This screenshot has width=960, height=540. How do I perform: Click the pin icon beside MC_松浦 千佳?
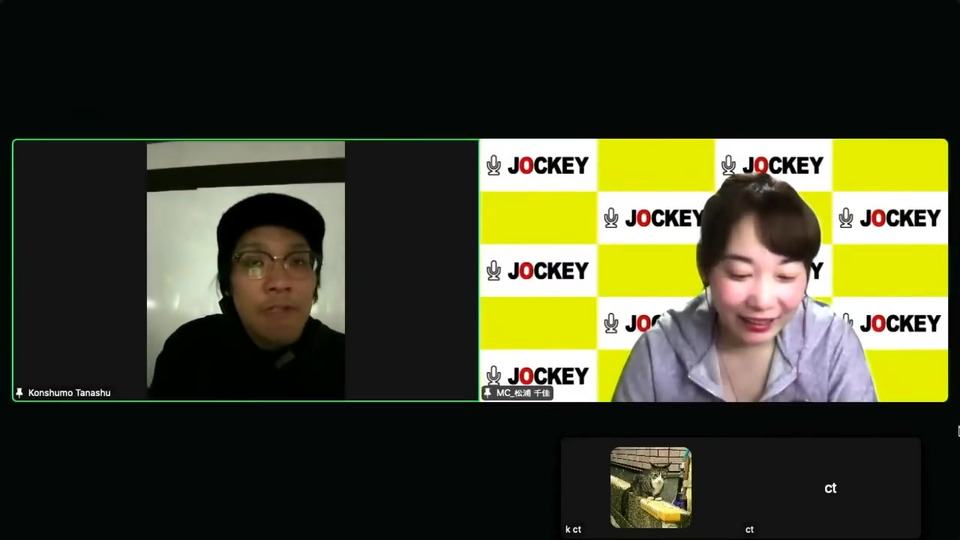(x=488, y=392)
